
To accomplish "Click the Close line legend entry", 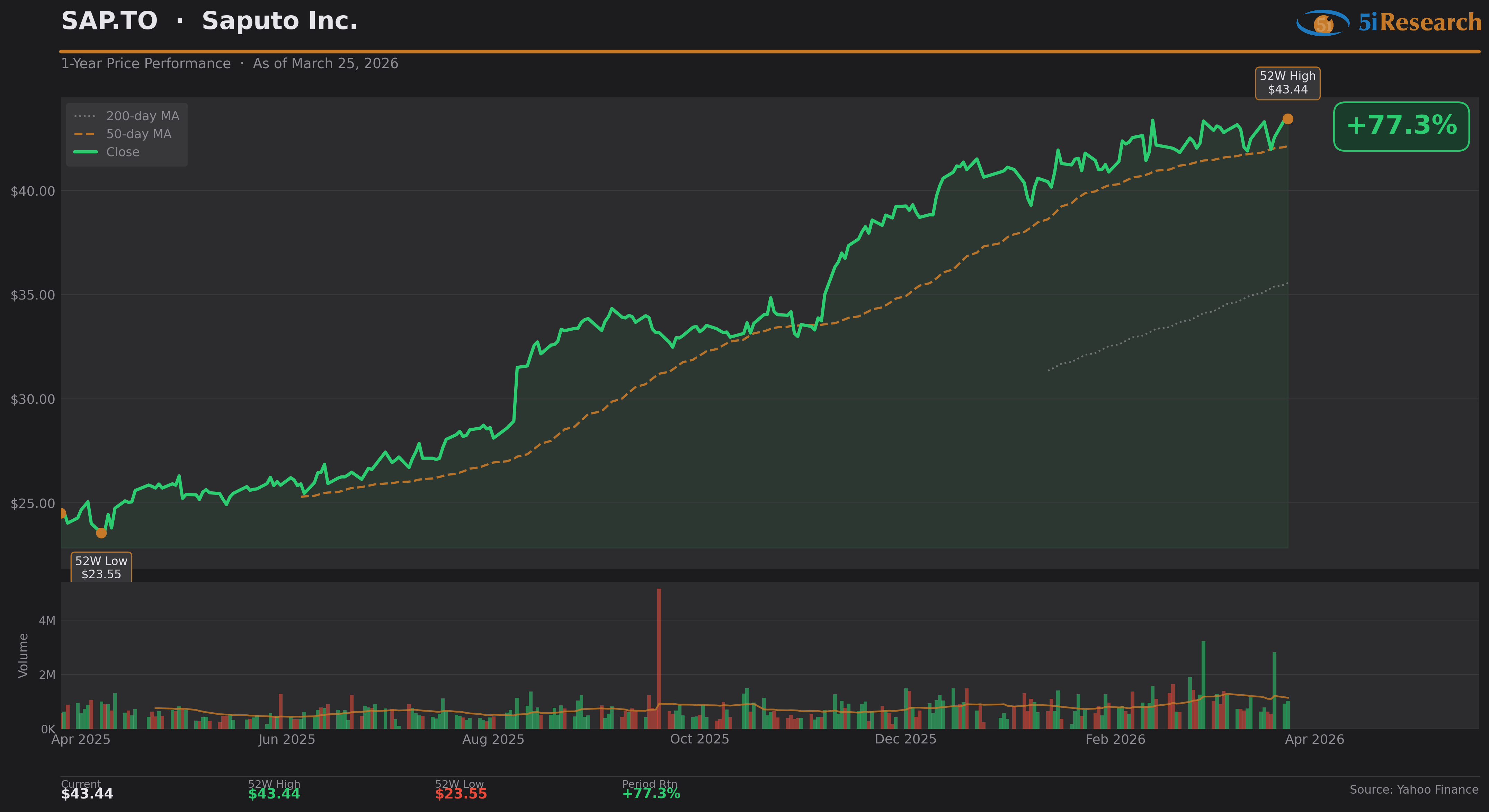I will pyautogui.click(x=123, y=152).
